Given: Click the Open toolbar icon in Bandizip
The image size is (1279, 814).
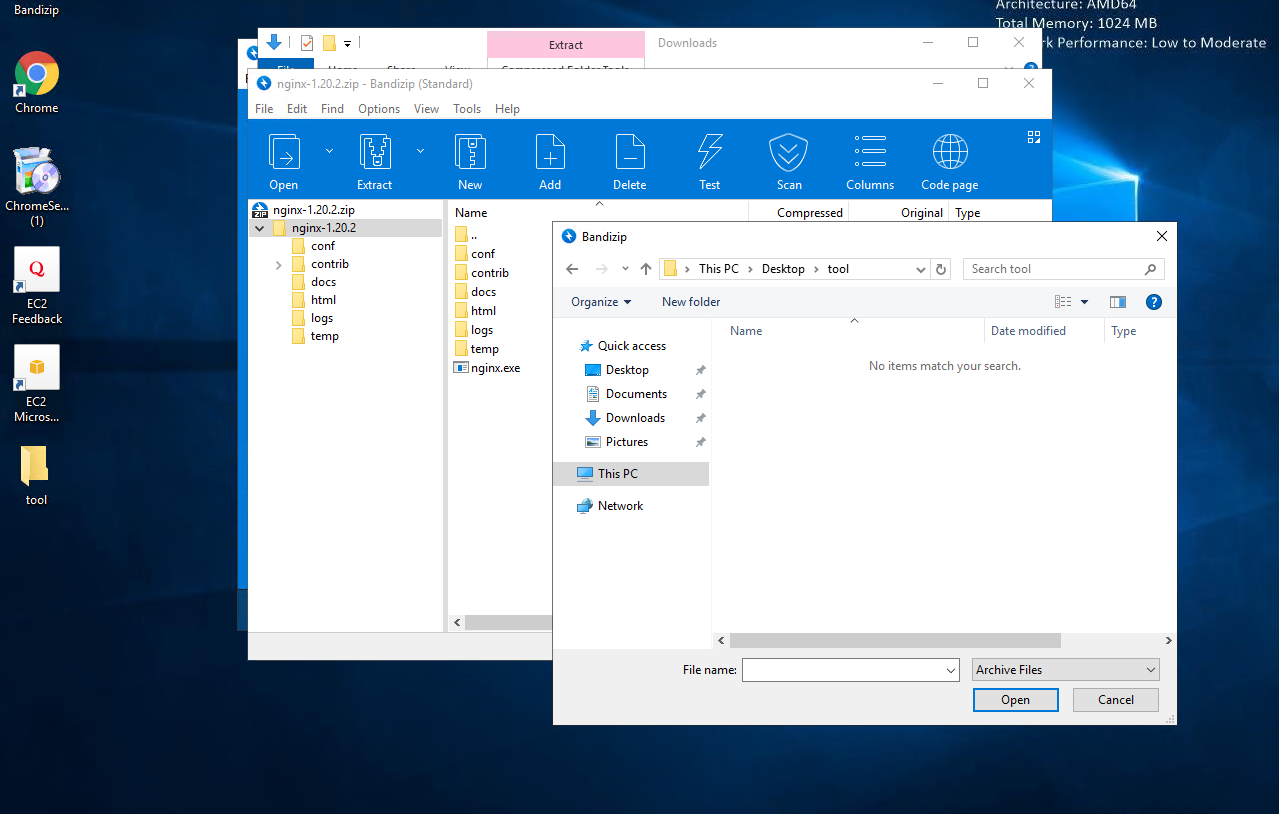Looking at the screenshot, I should pos(284,152).
